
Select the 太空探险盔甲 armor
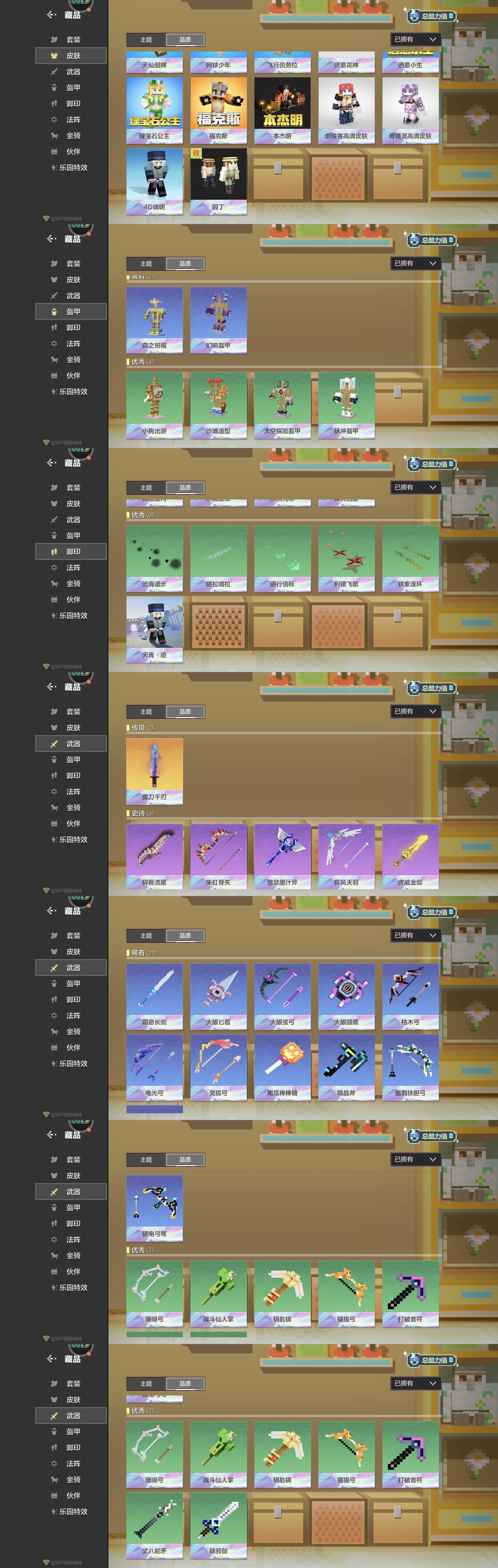(x=282, y=405)
